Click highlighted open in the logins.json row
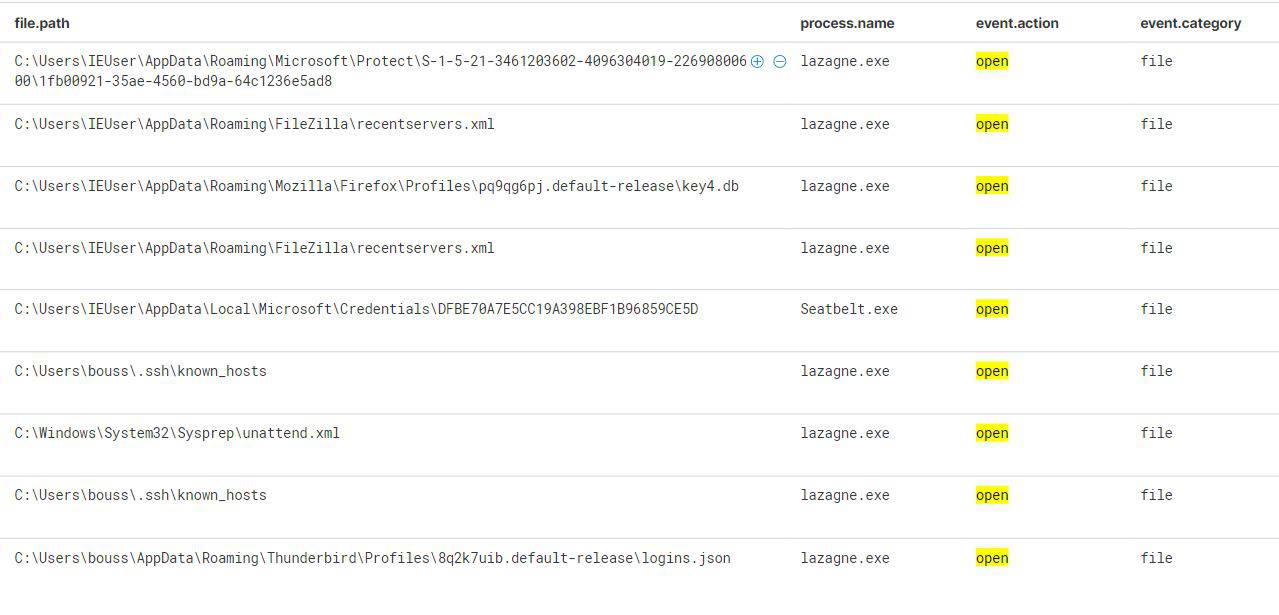This screenshot has height=615, width=1279. 992,558
